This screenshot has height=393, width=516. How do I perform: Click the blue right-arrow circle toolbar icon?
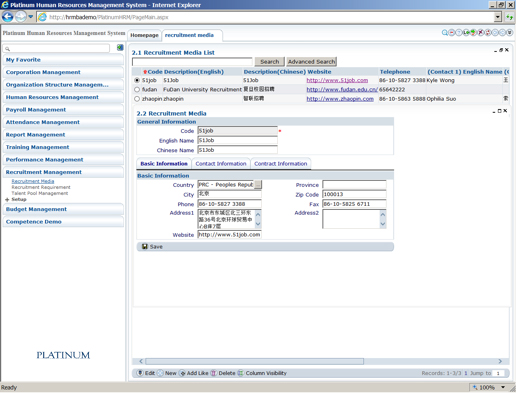point(495,33)
